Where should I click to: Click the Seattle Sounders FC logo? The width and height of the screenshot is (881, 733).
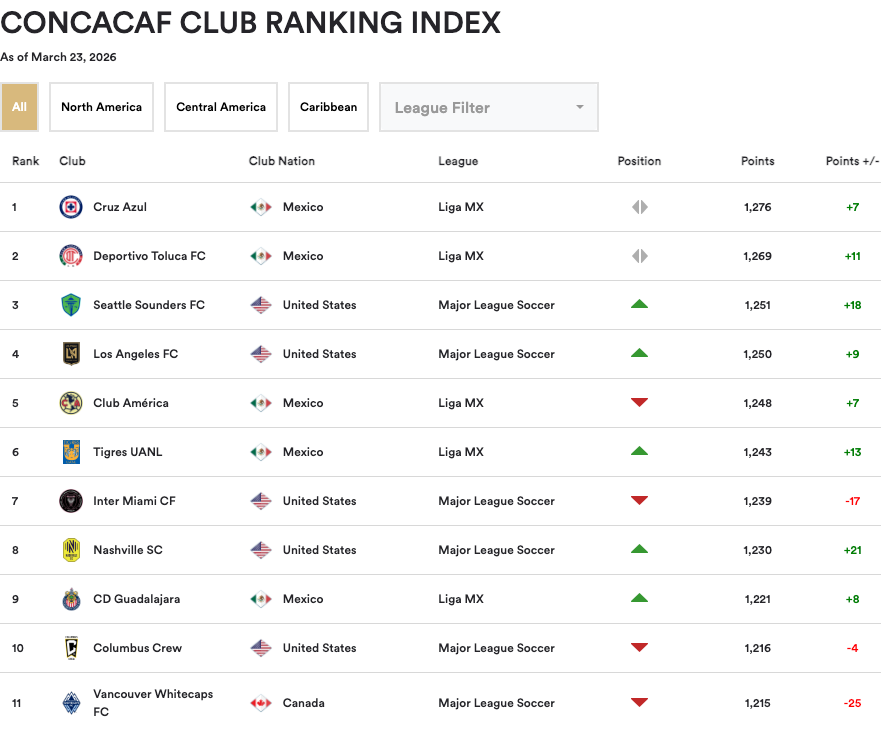point(70,305)
